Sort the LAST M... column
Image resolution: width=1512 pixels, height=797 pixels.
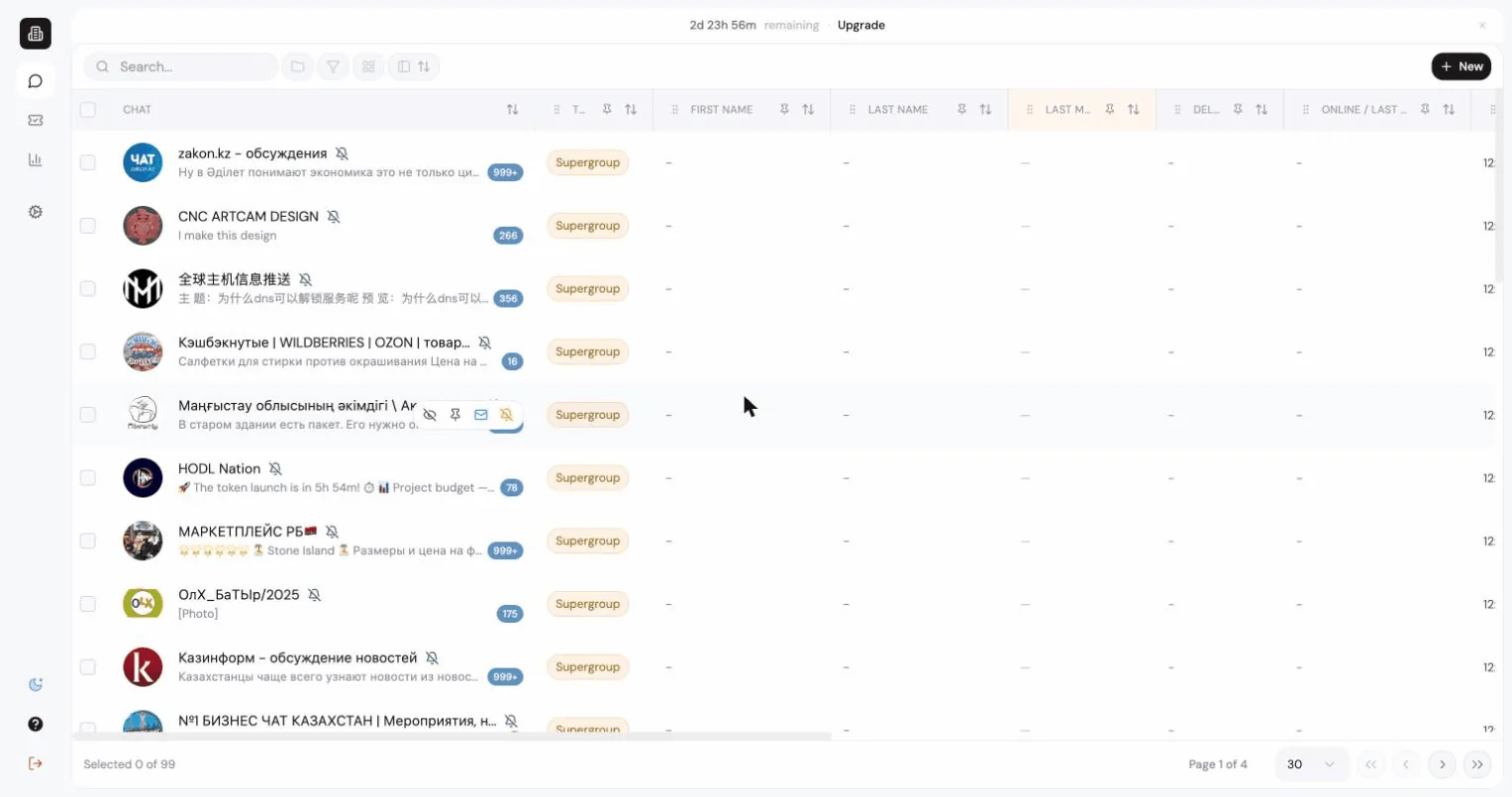click(1134, 110)
